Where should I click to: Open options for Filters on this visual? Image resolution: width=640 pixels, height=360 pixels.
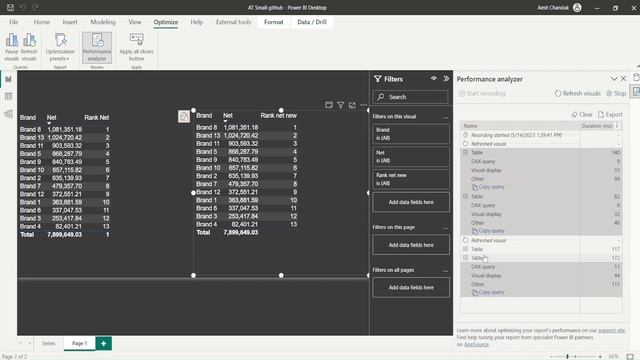tap(445, 117)
